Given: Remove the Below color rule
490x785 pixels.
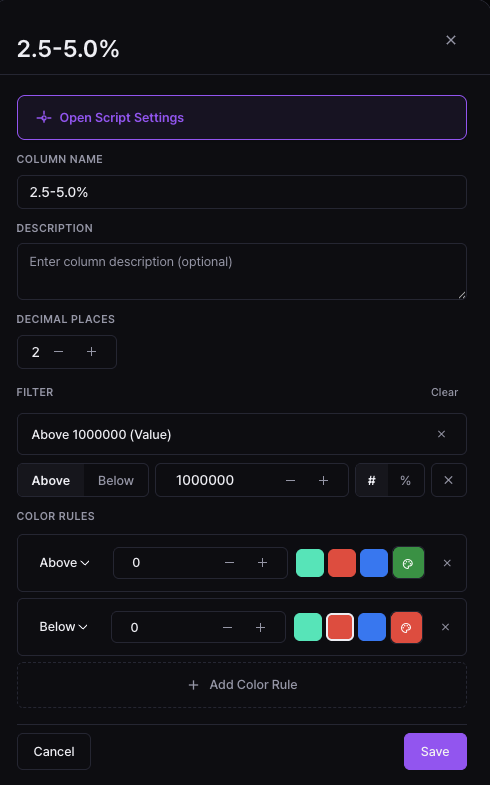Looking at the screenshot, I should point(445,627).
